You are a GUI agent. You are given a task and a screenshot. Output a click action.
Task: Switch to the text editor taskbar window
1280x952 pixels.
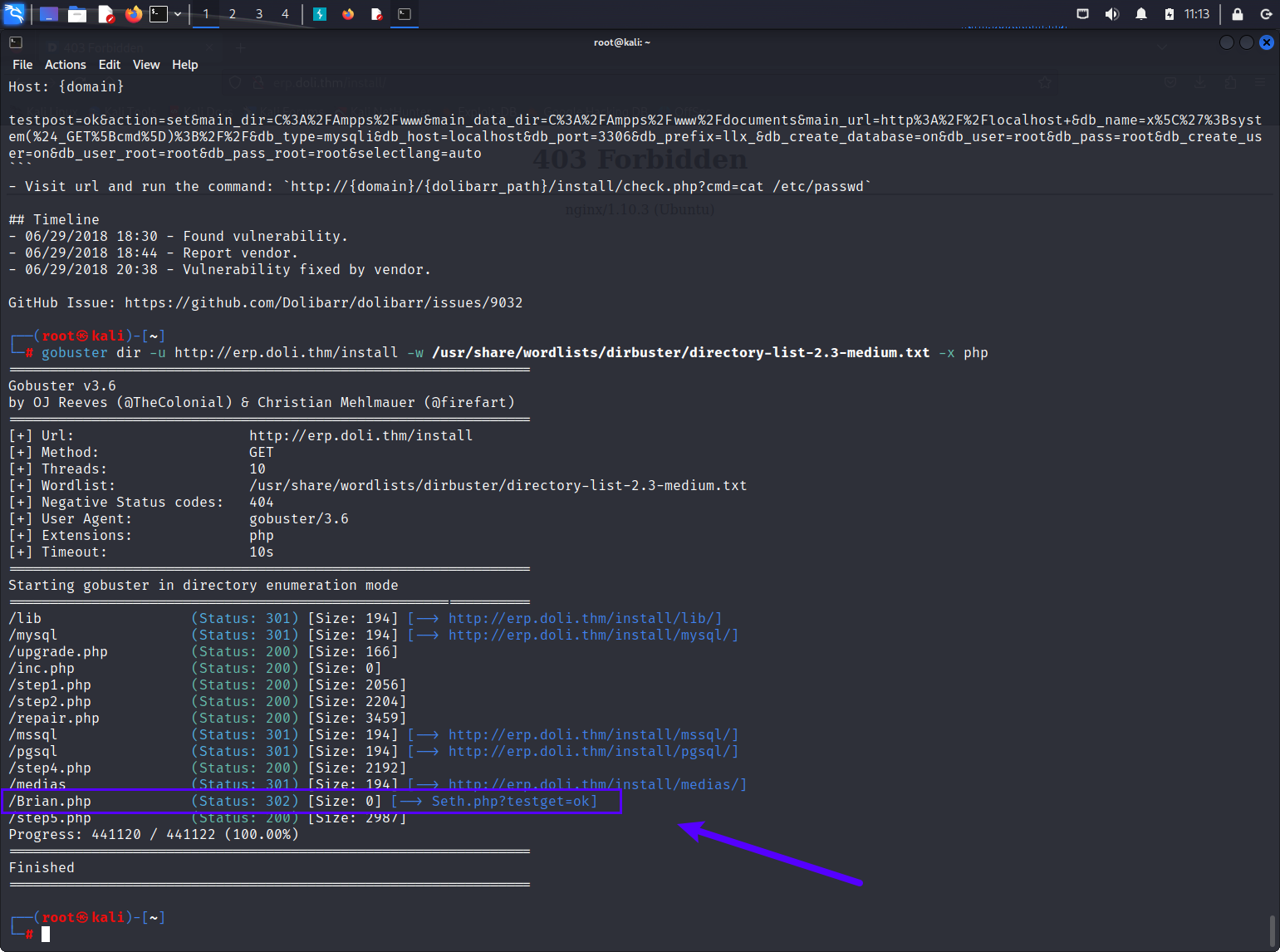tap(376, 14)
